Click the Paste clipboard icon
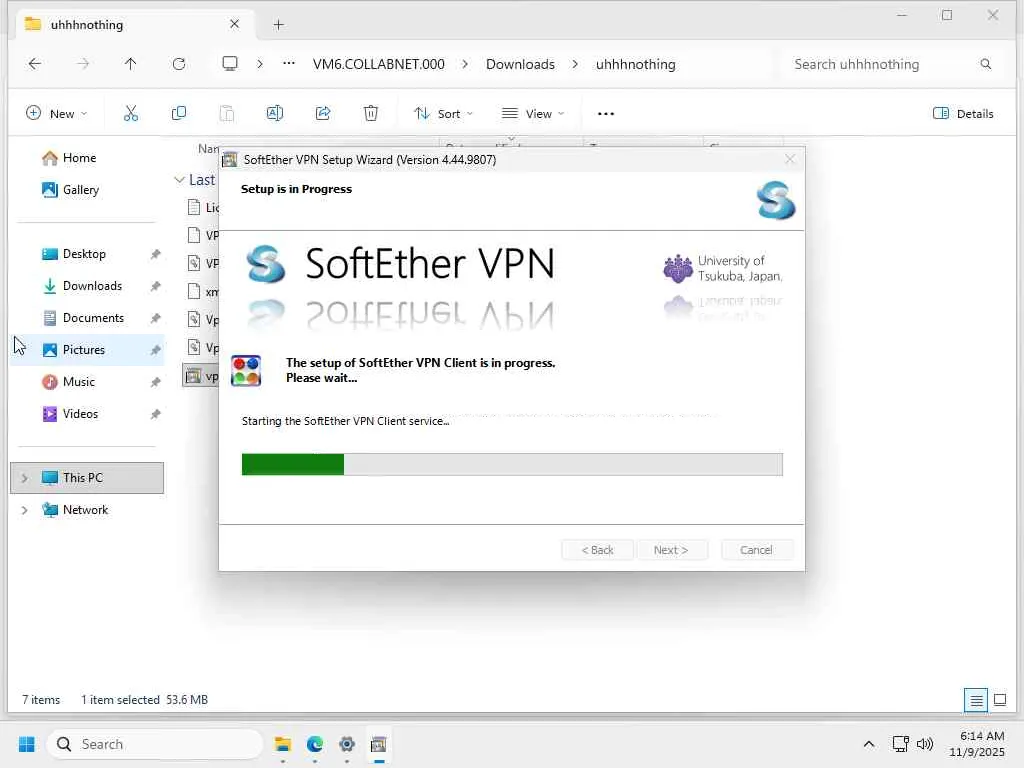This screenshot has width=1024, height=768. pyautogui.click(x=227, y=114)
